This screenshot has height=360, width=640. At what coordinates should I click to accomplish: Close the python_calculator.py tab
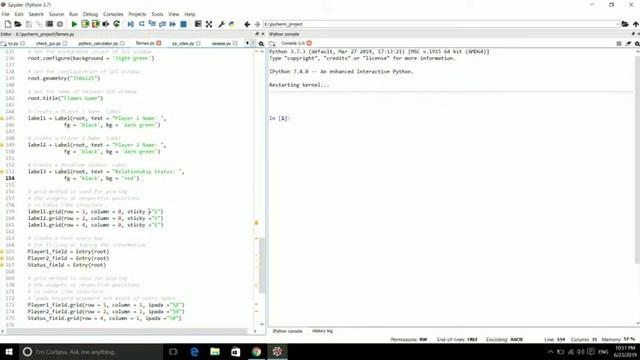tap(122, 43)
